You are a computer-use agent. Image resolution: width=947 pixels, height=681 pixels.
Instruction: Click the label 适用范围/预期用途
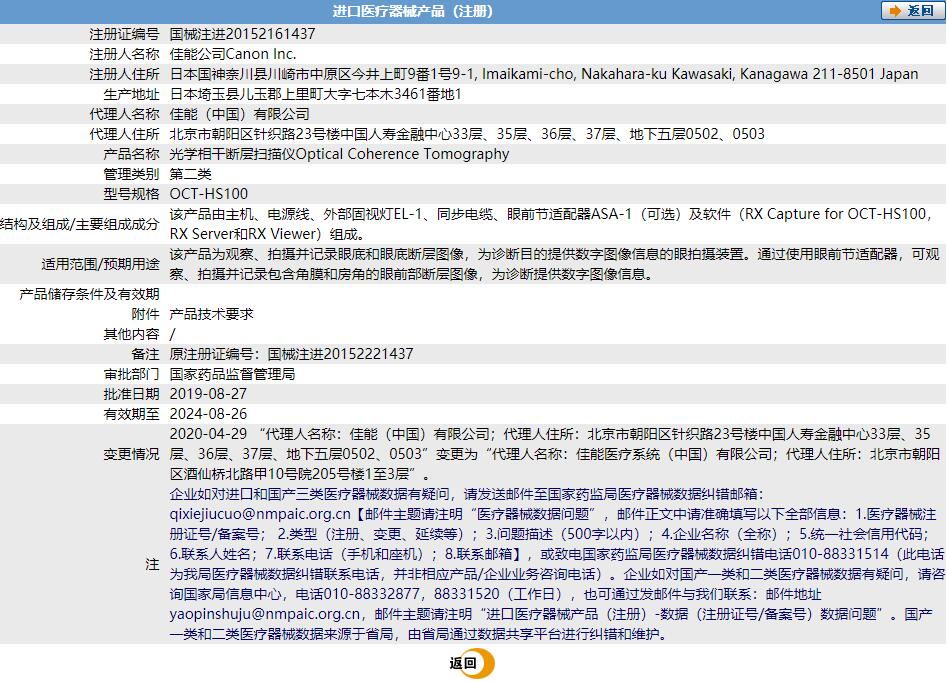(100, 263)
